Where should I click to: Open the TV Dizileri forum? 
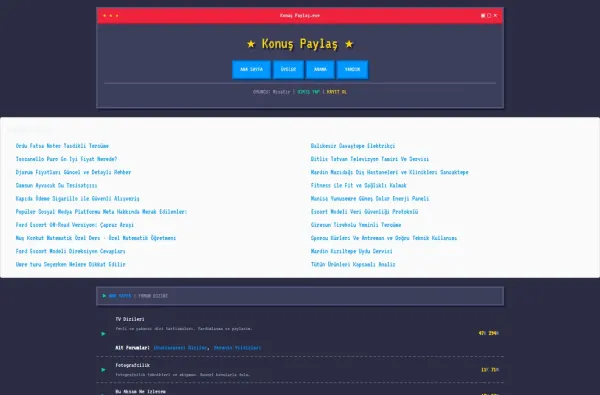coord(130,319)
